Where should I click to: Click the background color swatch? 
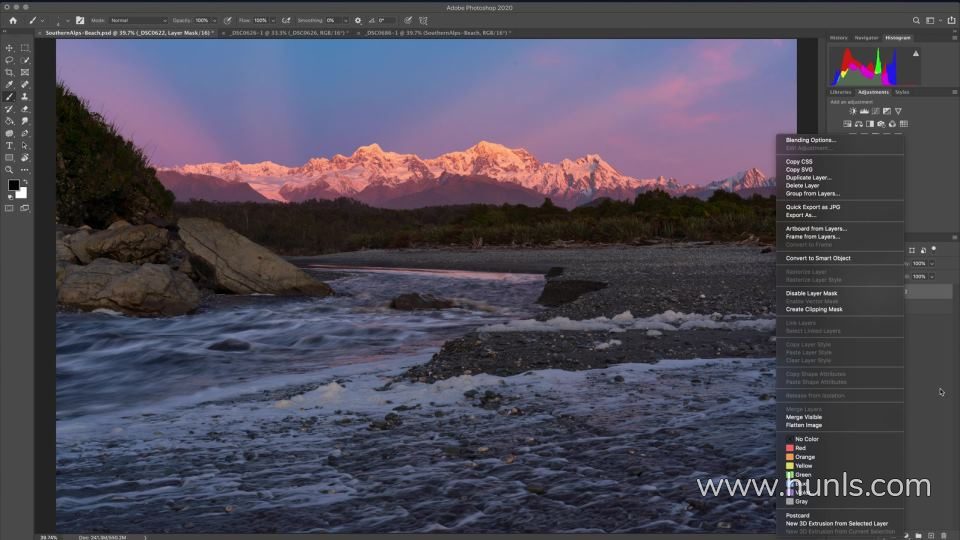(23, 194)
